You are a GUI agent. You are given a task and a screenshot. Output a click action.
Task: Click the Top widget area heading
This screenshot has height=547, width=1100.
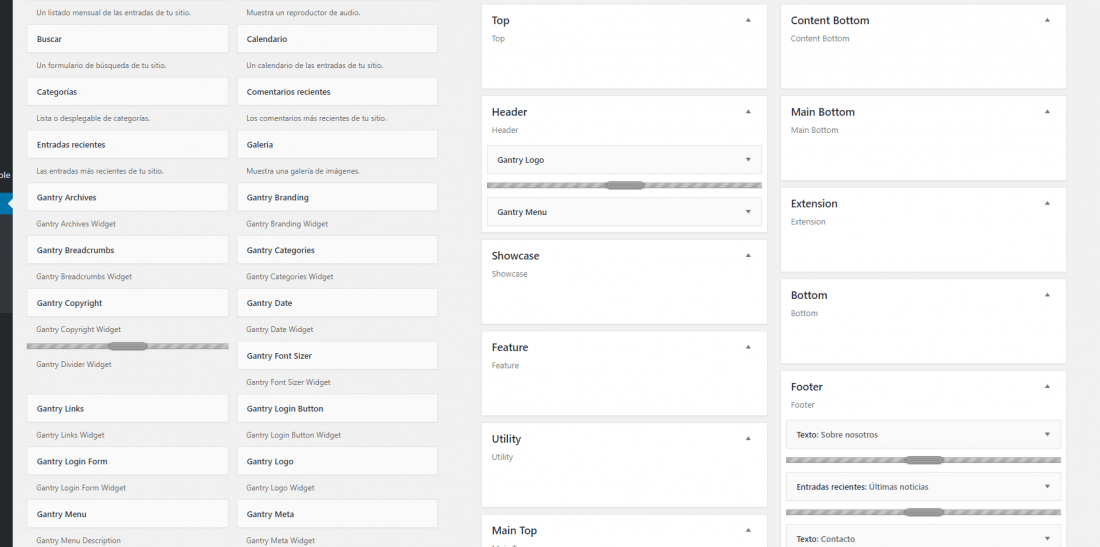pyautogui.click(x=501, y=20)
